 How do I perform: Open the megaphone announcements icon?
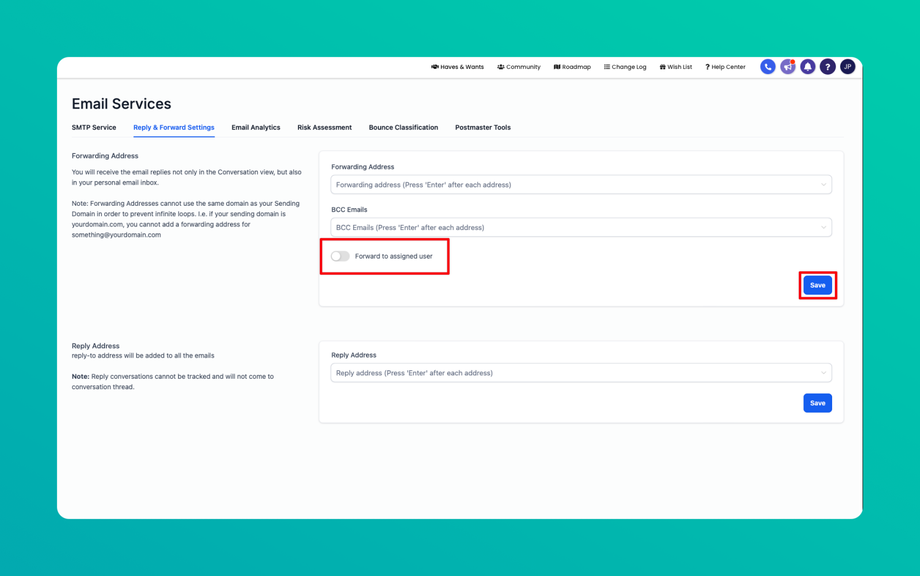[787, 67]
